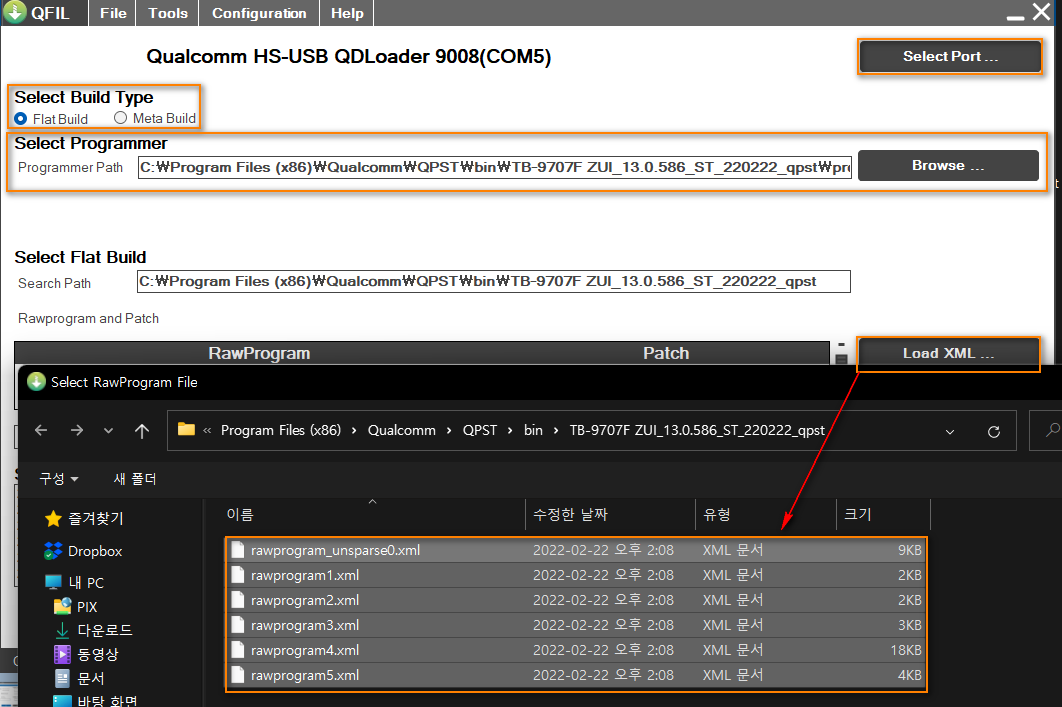Open 다운로드 (Downloads) in sidebar
1062x707 pixels.
93,630
